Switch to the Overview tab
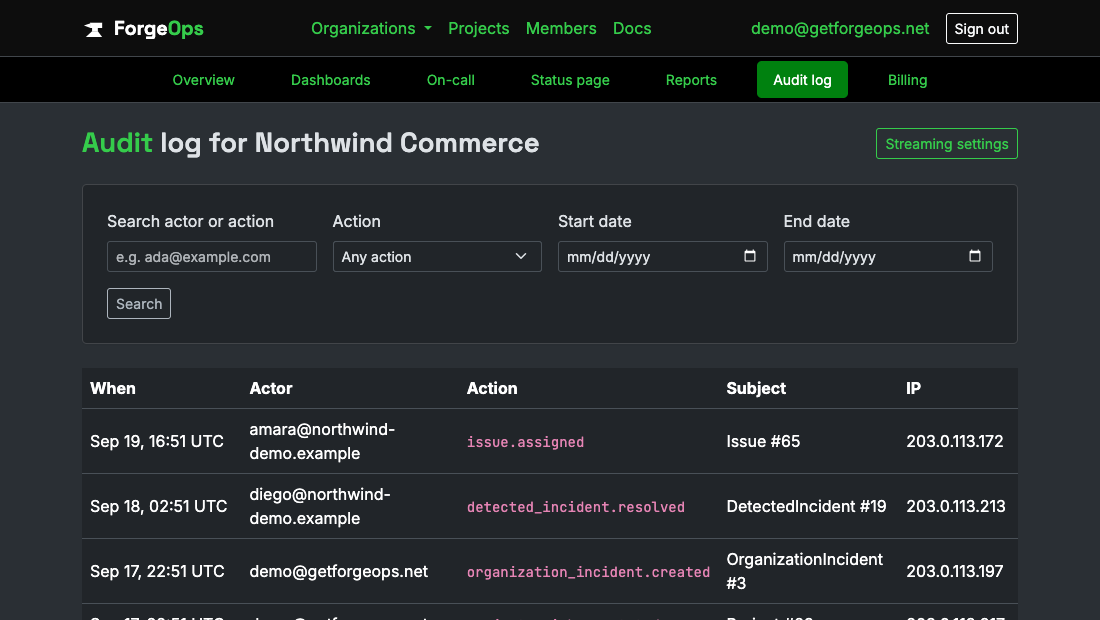 (203, 80)
